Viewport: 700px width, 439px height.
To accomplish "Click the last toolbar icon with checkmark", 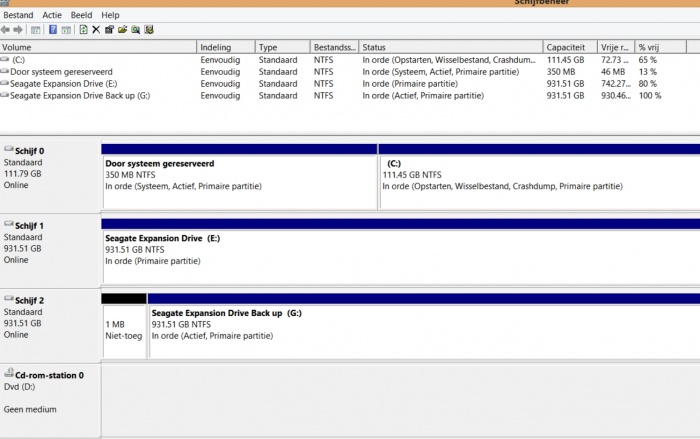I will [x=149, y=30].
